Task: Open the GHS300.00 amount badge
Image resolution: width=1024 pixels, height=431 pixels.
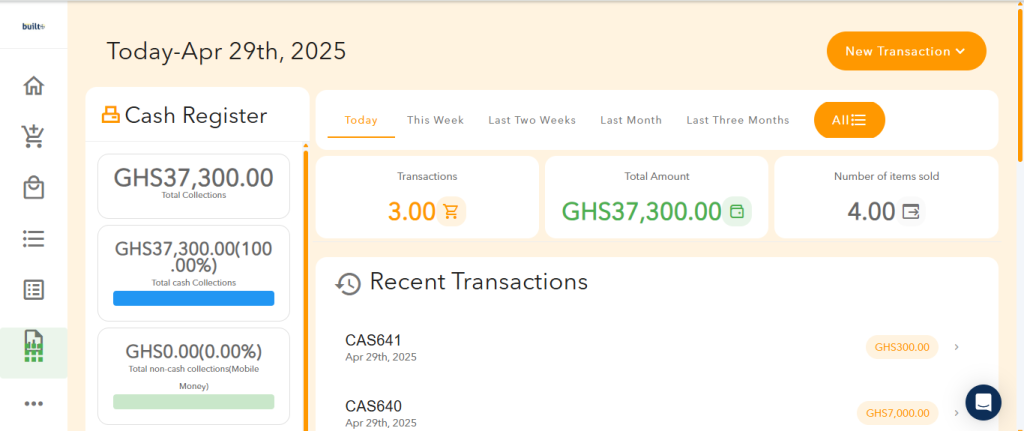Action: pyautogui.click(x=902, y=347)
